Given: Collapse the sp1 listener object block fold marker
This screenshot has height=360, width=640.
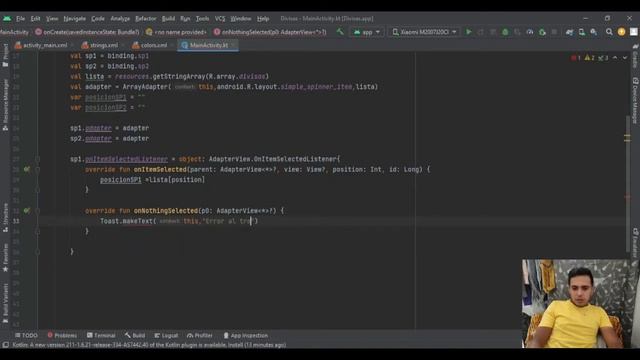Looking at the screenshot, I should click(x=37, y=159).
